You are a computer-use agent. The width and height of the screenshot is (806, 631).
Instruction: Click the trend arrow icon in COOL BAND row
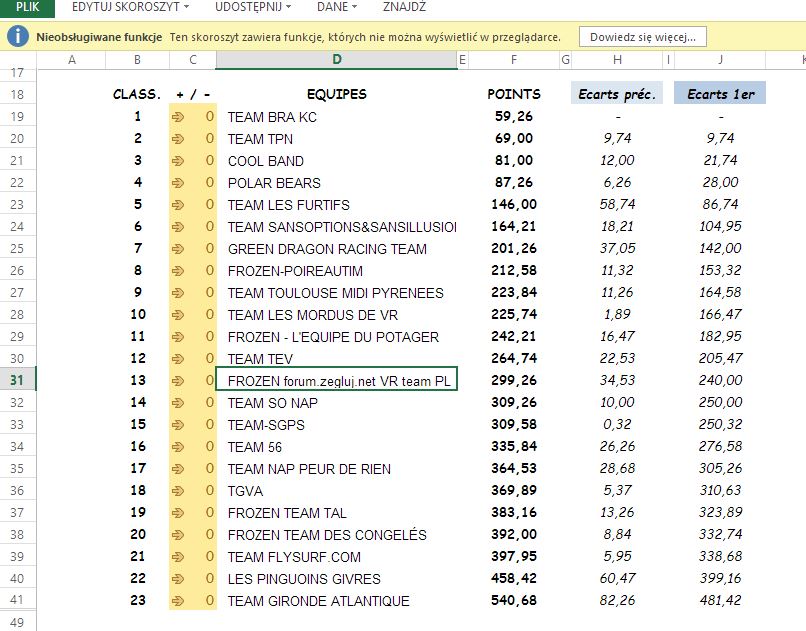coord(178,161)
